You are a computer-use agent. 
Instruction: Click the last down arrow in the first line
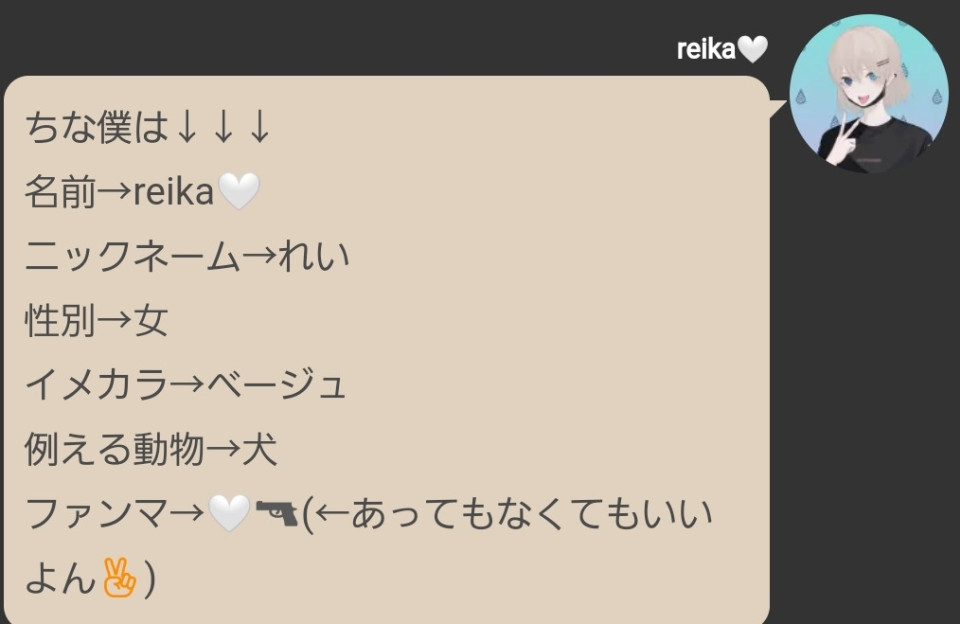coord(260,127)
